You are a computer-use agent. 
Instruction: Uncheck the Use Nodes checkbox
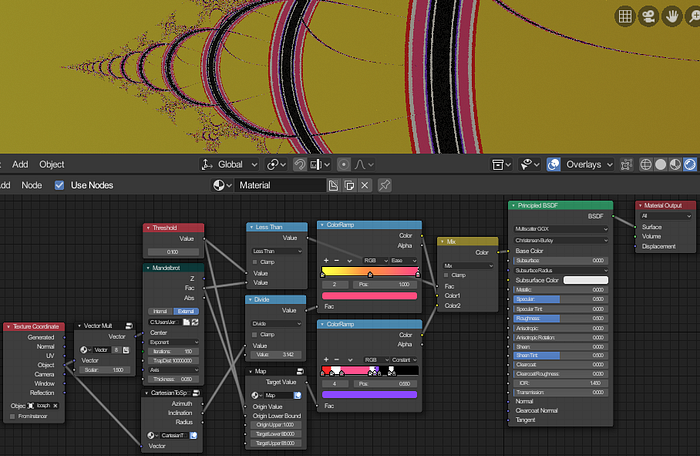[59, 185]
